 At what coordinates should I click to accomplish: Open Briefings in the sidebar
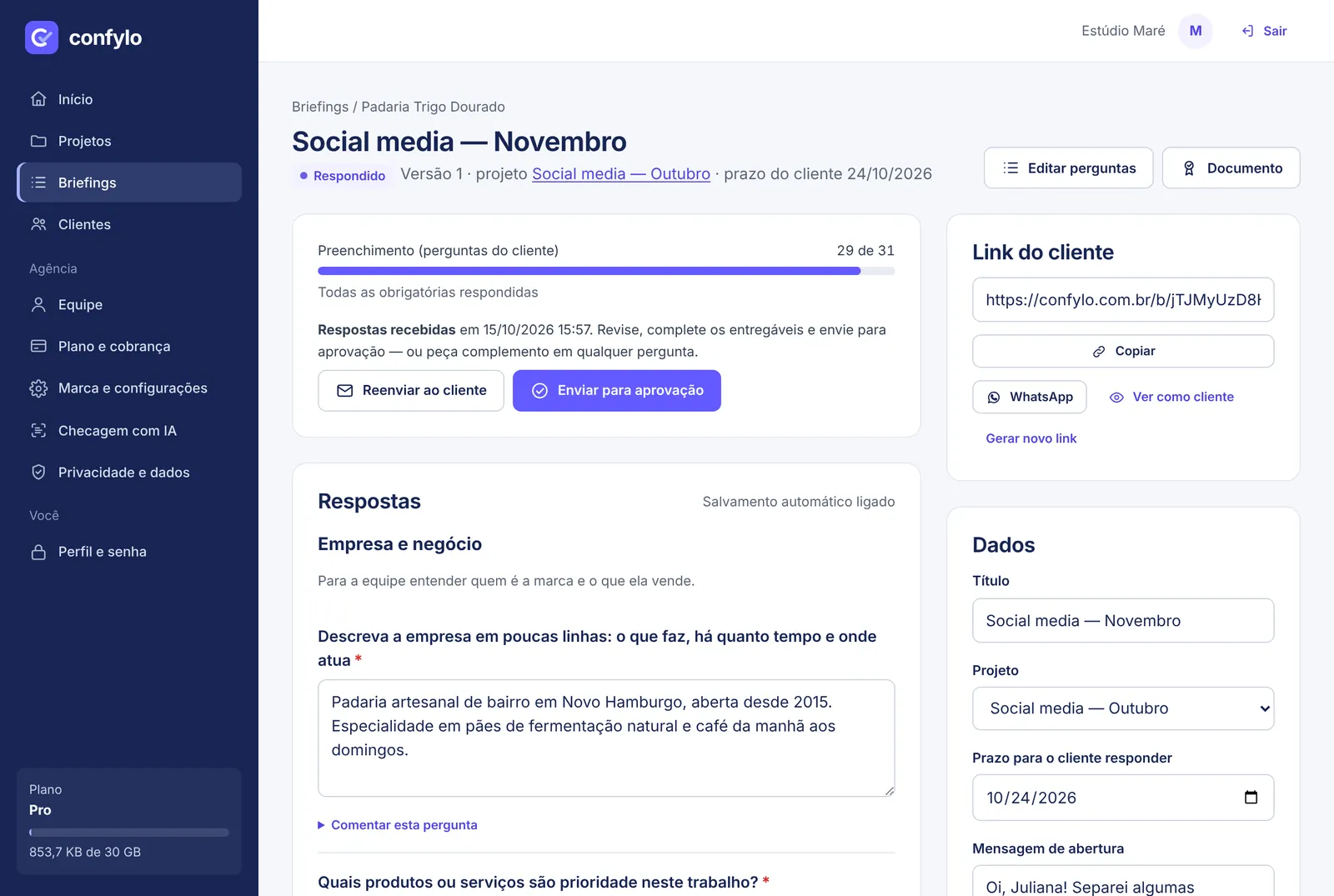click(129, 183)
